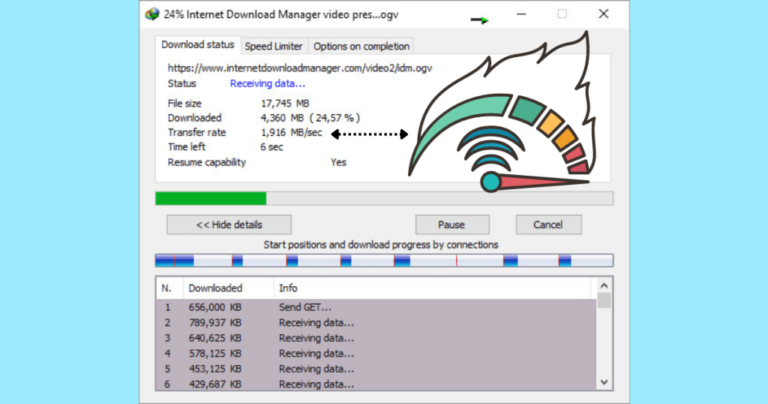Click the 'Send GET...' info text
Viewport: 768px width, 404px height.
point(305,308)
